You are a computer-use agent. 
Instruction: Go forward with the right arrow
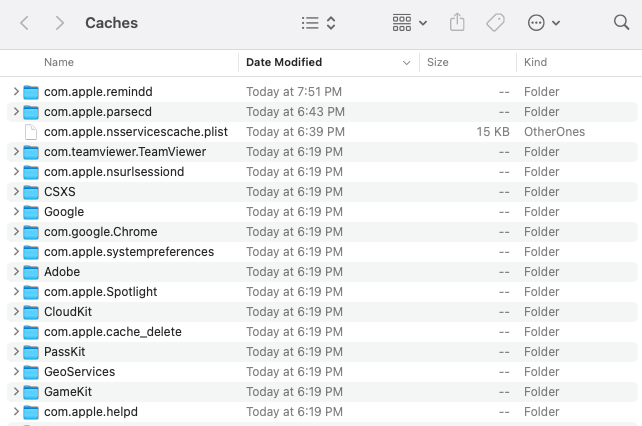(x=60, y=23)
